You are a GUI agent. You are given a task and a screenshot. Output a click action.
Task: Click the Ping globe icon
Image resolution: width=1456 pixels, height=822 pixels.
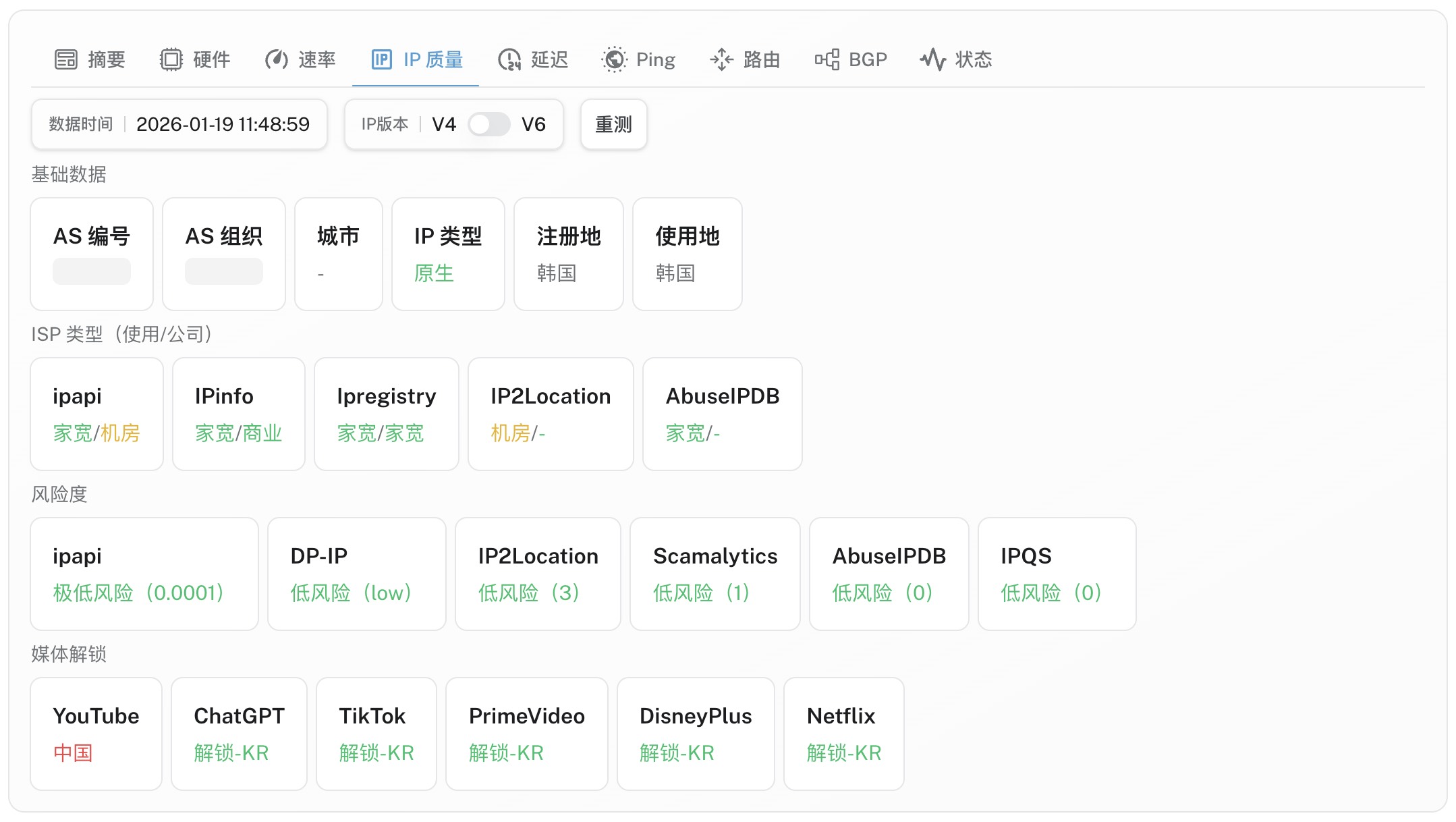pos(614,59)
